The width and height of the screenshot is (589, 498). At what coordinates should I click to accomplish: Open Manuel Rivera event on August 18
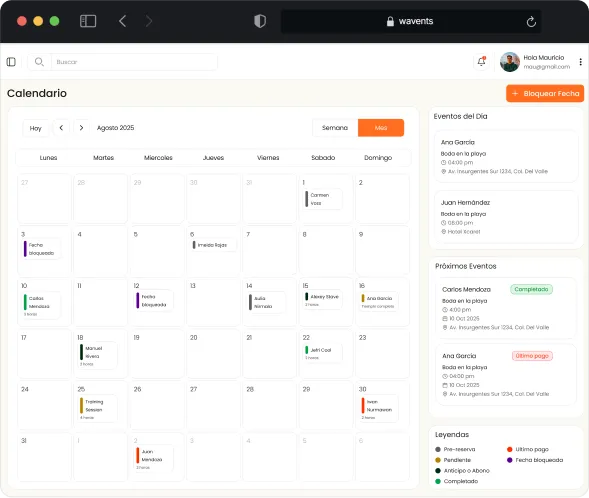(x=98, y=355)
